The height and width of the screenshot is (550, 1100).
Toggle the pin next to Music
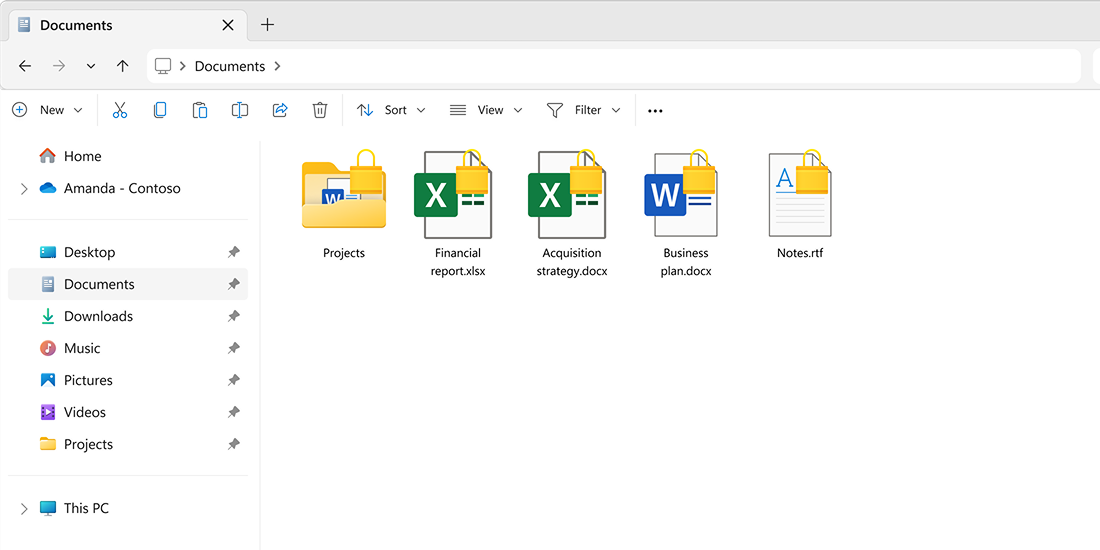click(x=233, y=349)
